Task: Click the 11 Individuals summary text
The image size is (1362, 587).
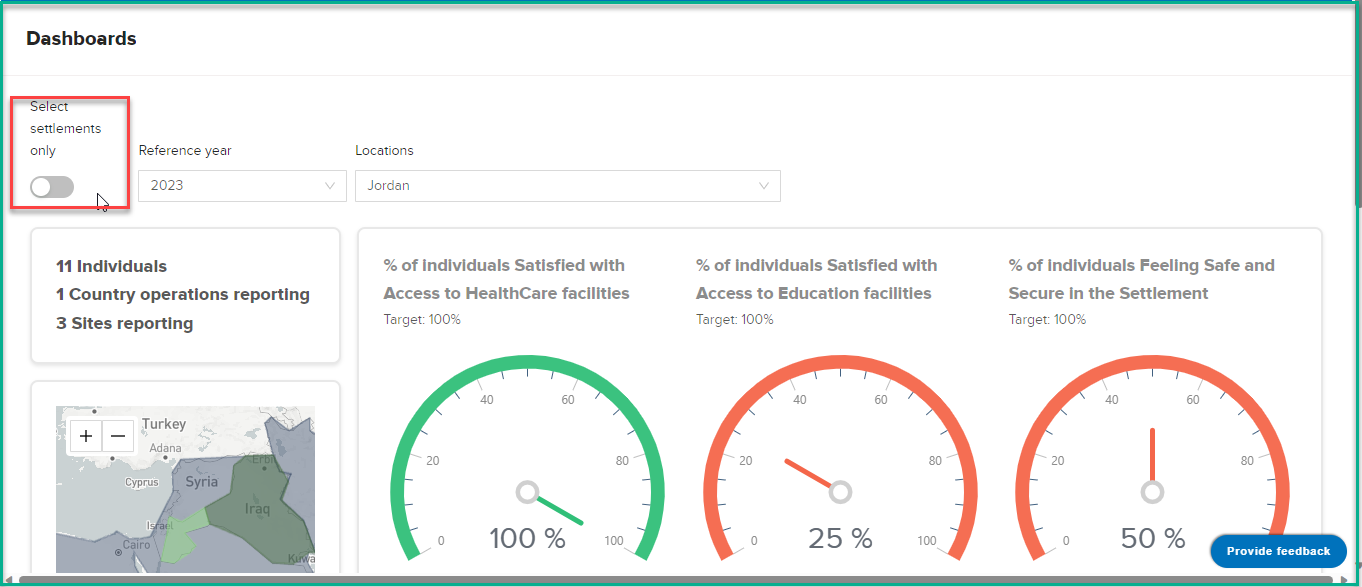Action: [x=111, y=266]
